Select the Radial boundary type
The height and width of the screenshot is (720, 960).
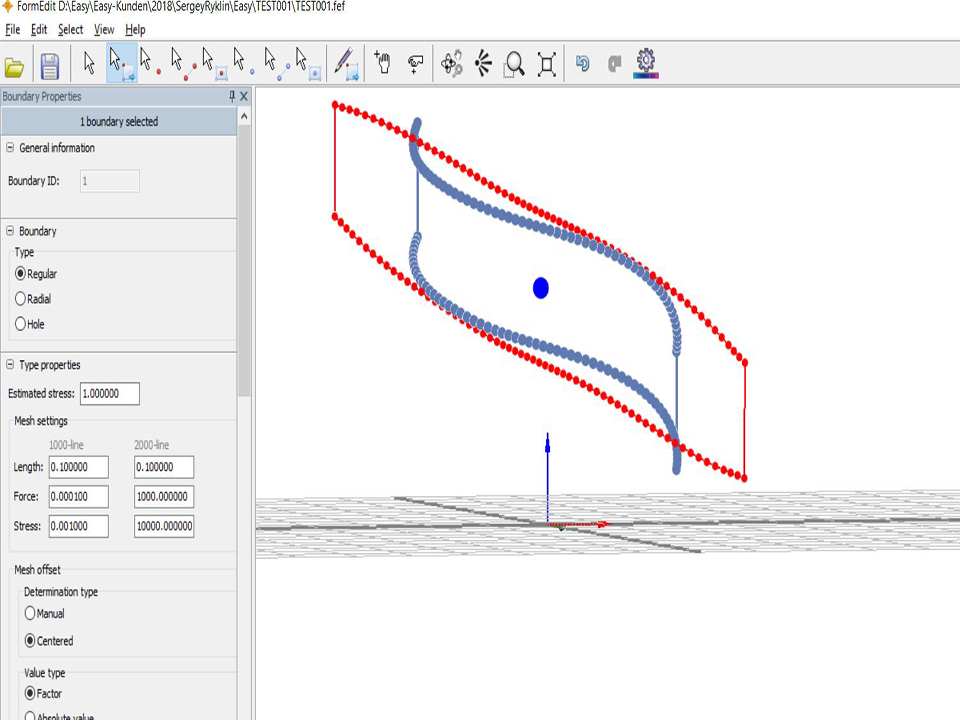(21, 299)
